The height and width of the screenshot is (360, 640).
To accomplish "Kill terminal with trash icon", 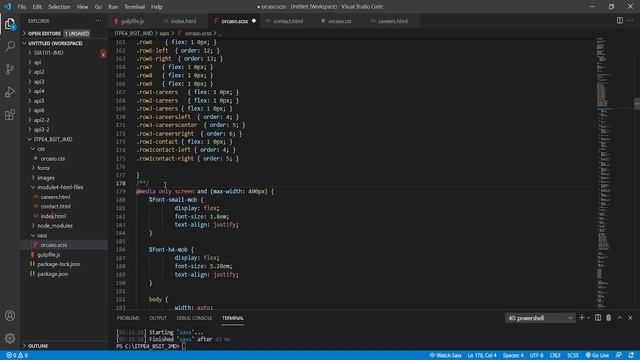I will pos(609,318).
